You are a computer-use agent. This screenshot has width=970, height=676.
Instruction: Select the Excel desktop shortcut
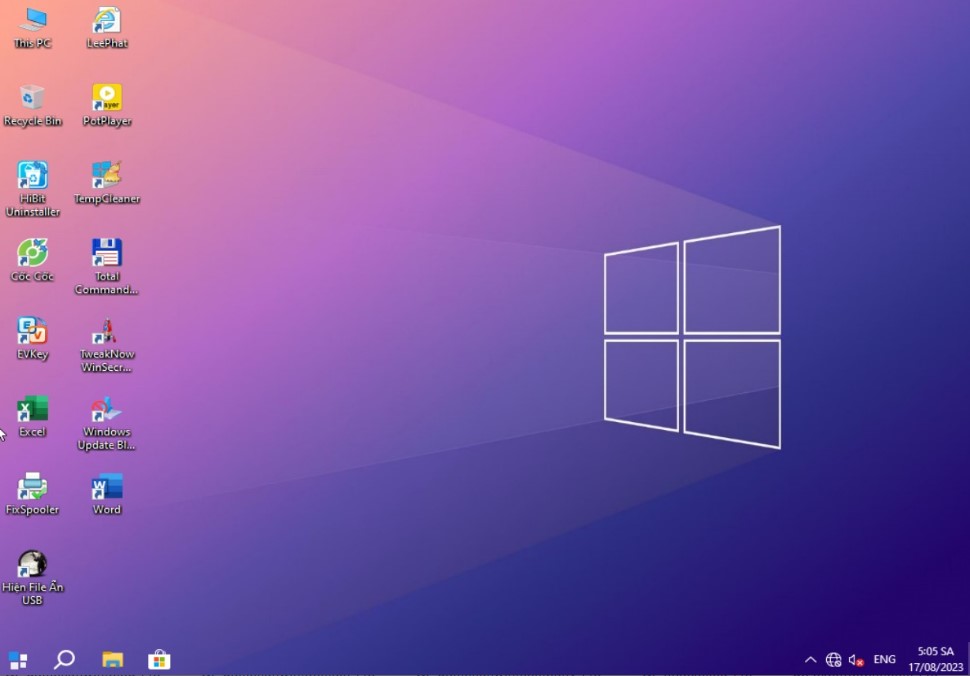32,417
